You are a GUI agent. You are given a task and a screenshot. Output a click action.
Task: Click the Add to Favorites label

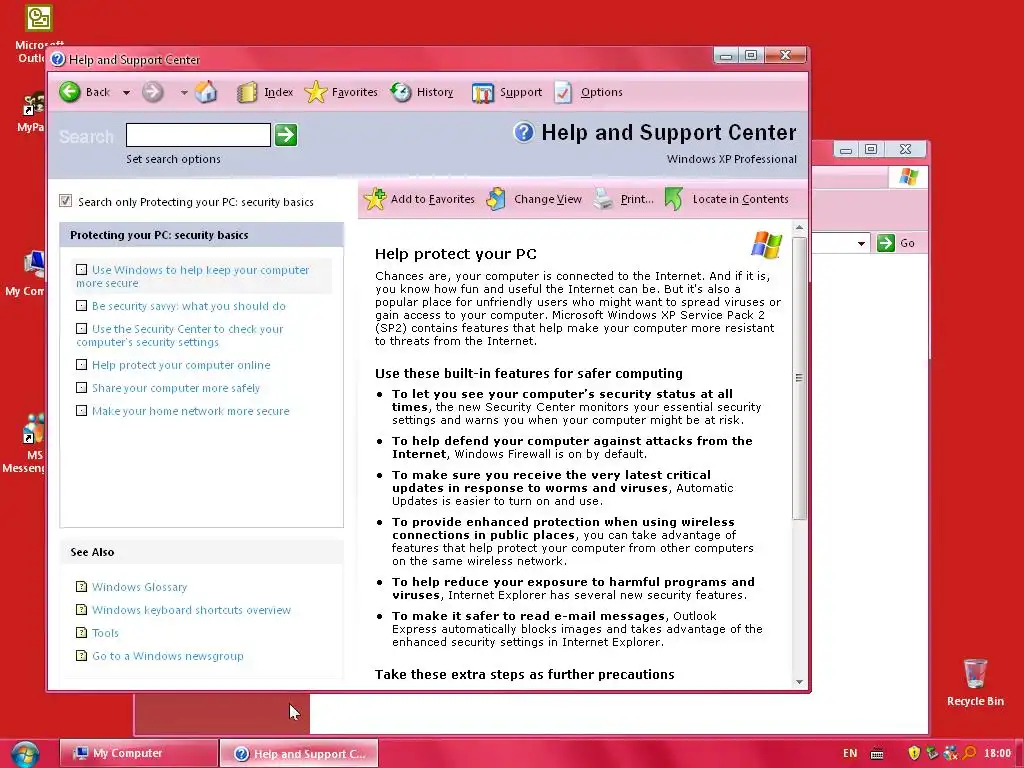pos(432,199)
